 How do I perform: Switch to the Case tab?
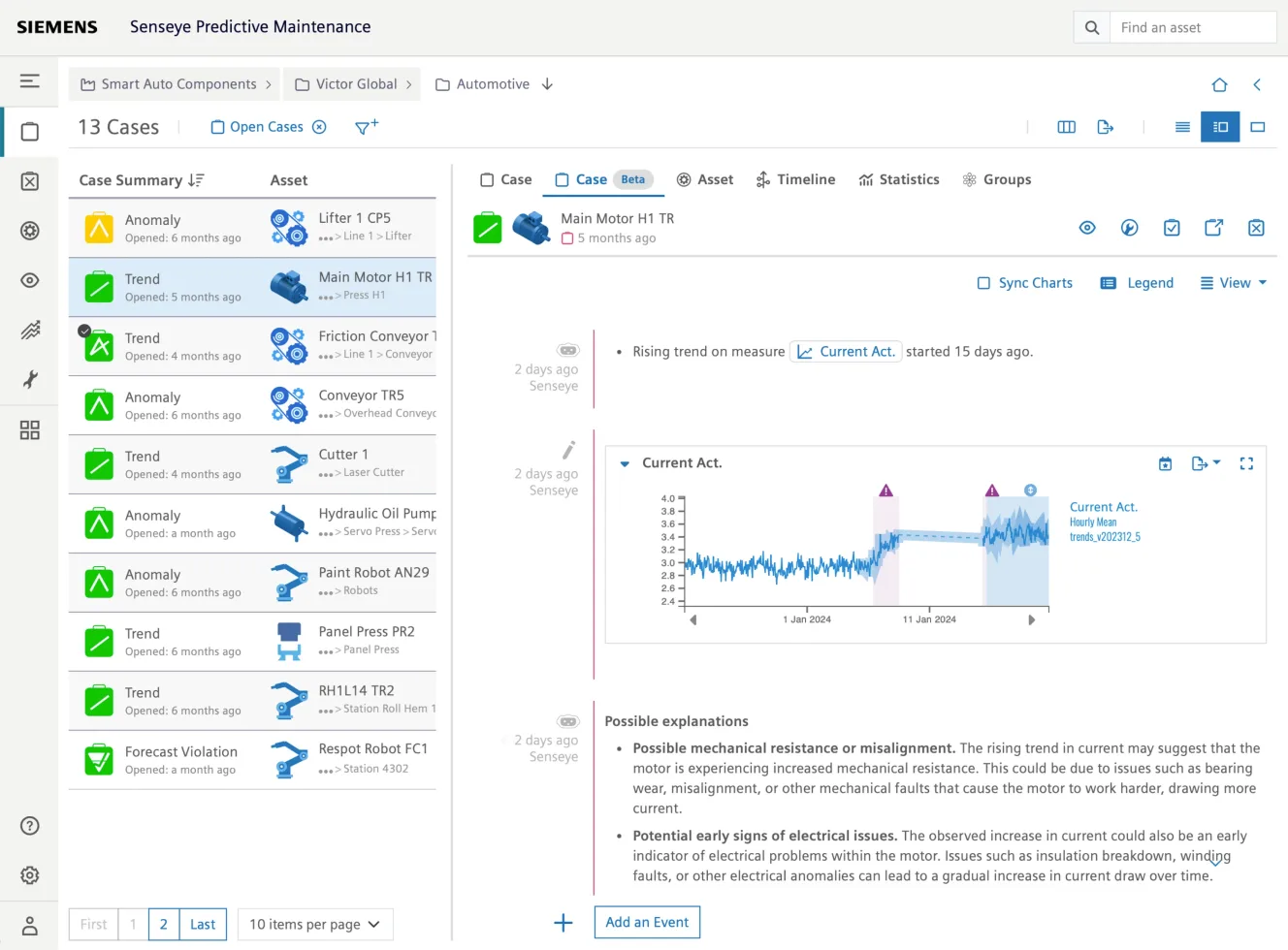[506, 179]
